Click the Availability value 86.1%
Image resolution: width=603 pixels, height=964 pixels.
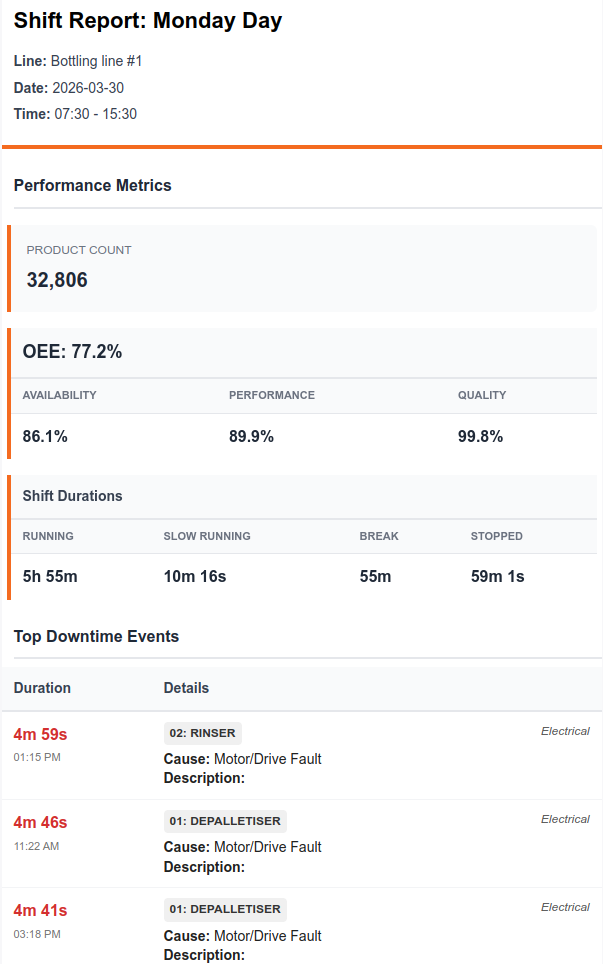pos(45,436)
